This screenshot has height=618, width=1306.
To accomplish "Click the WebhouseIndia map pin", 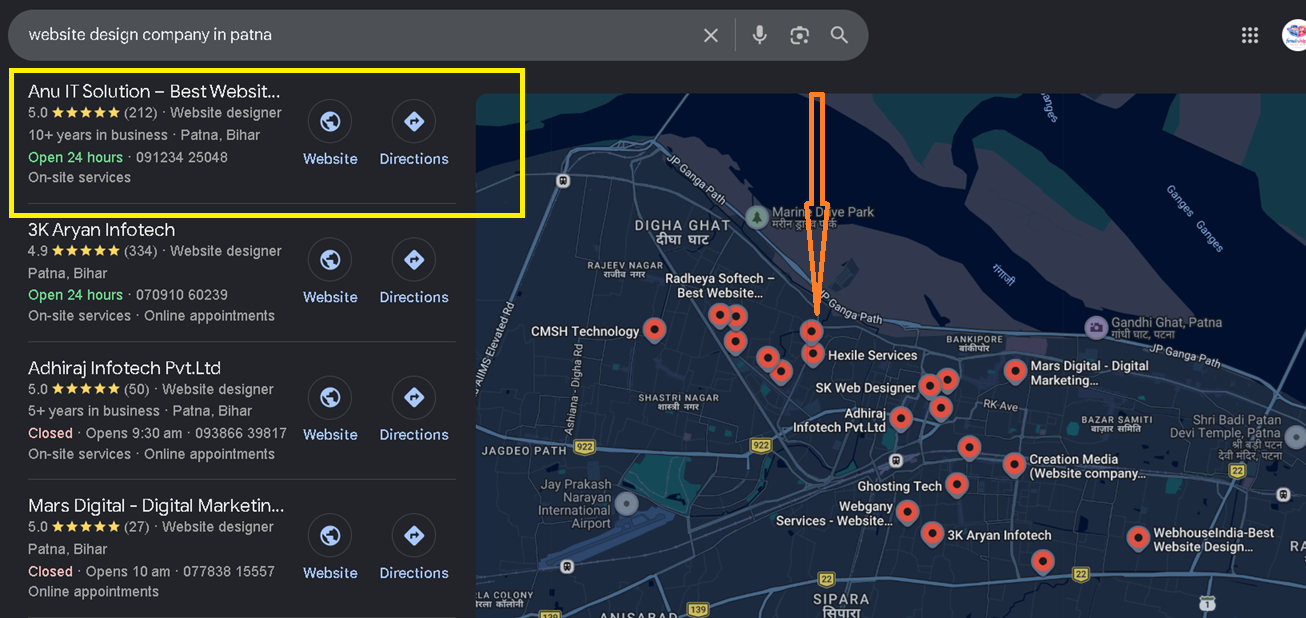I will [x=1138, y=538].
